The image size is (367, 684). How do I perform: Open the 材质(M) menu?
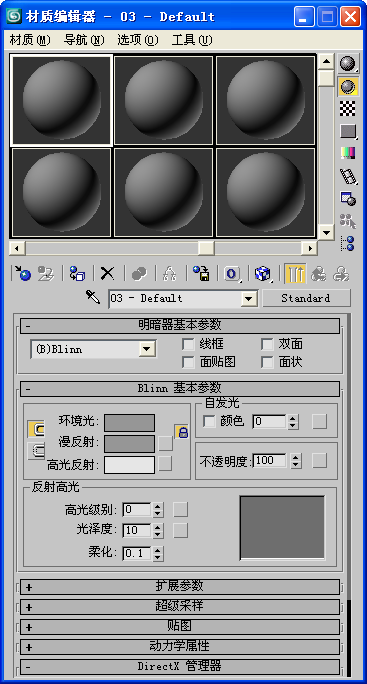pyautogui.click(x=30, y=41)
